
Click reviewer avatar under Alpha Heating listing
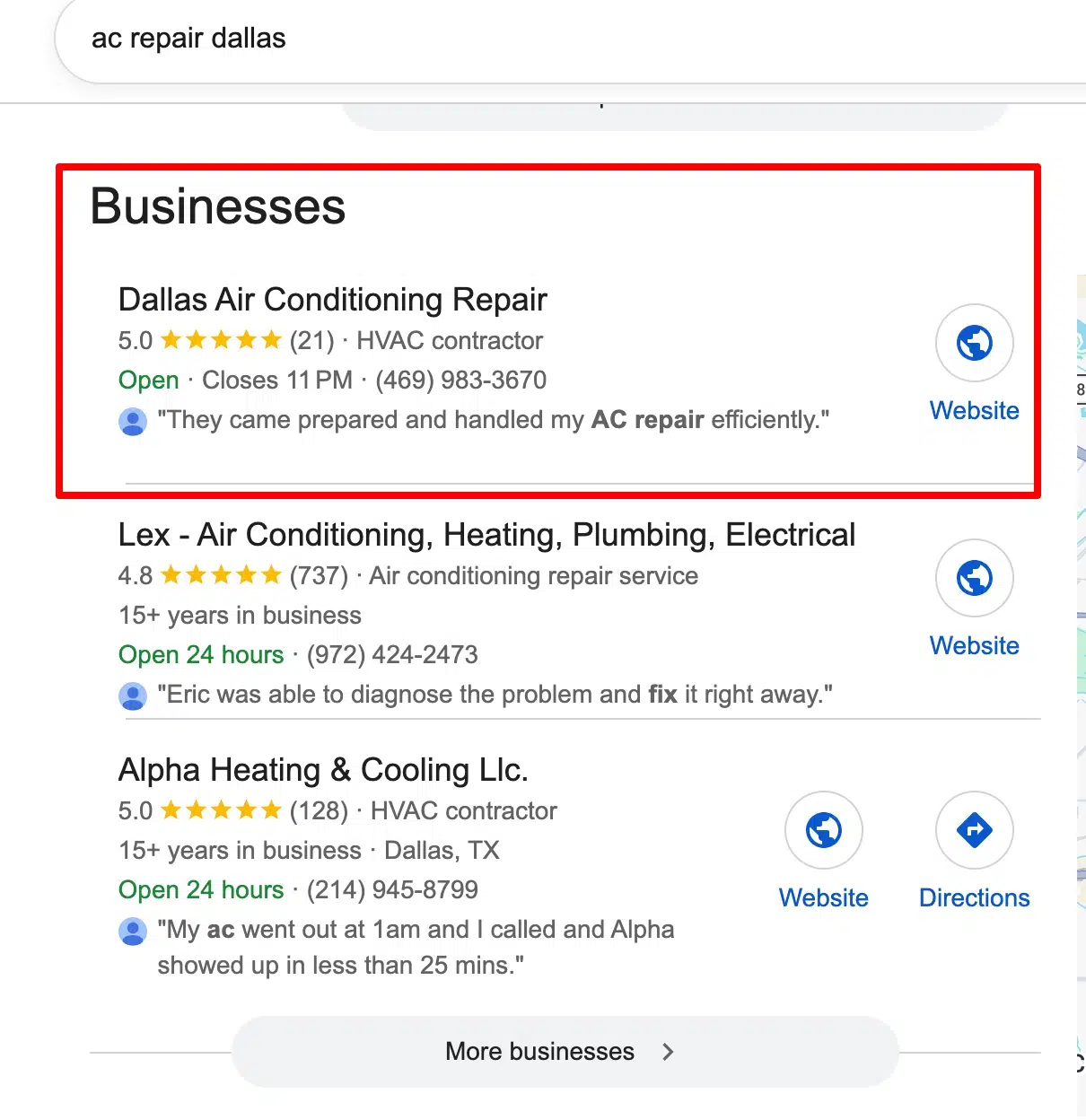(x=133, y=931)
